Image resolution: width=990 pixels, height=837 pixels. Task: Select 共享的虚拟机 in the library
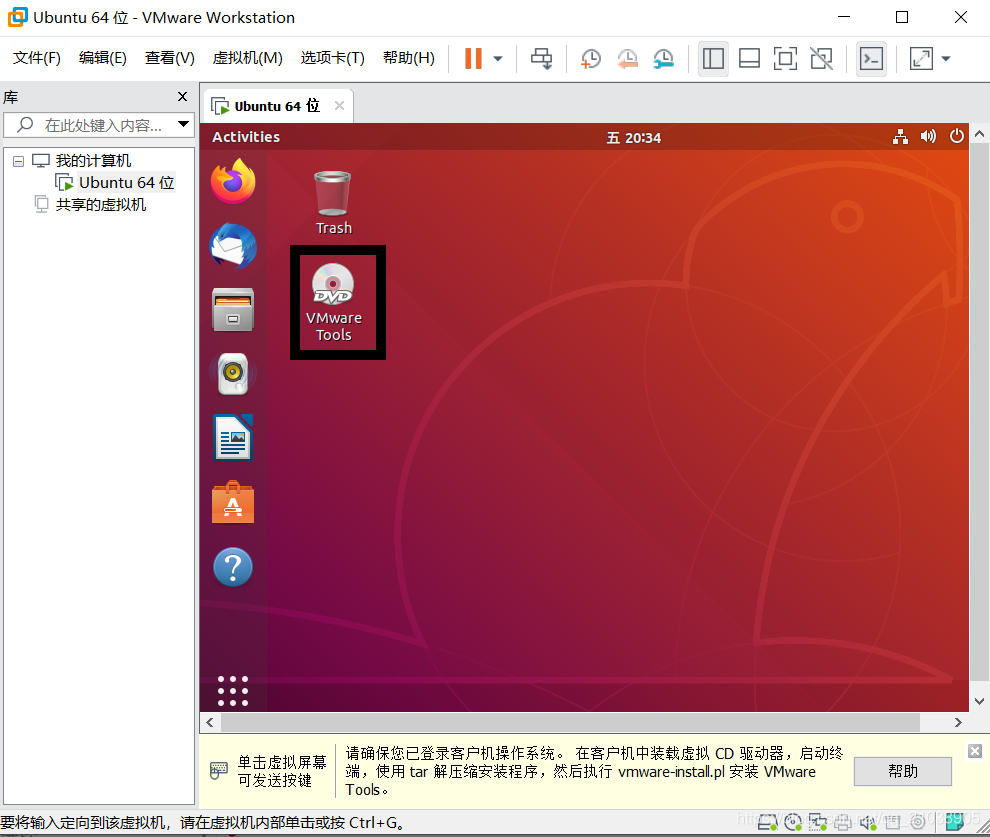100,205
